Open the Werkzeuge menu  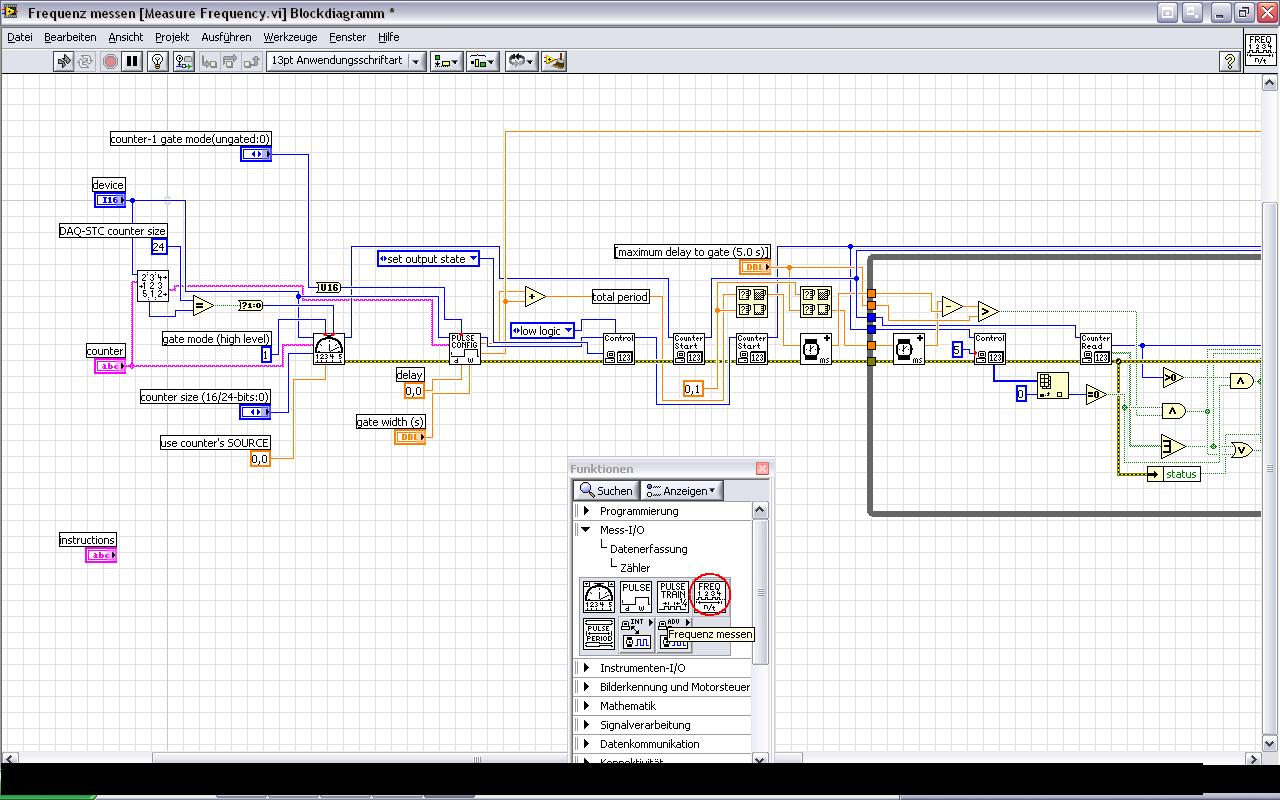(290, 37)
